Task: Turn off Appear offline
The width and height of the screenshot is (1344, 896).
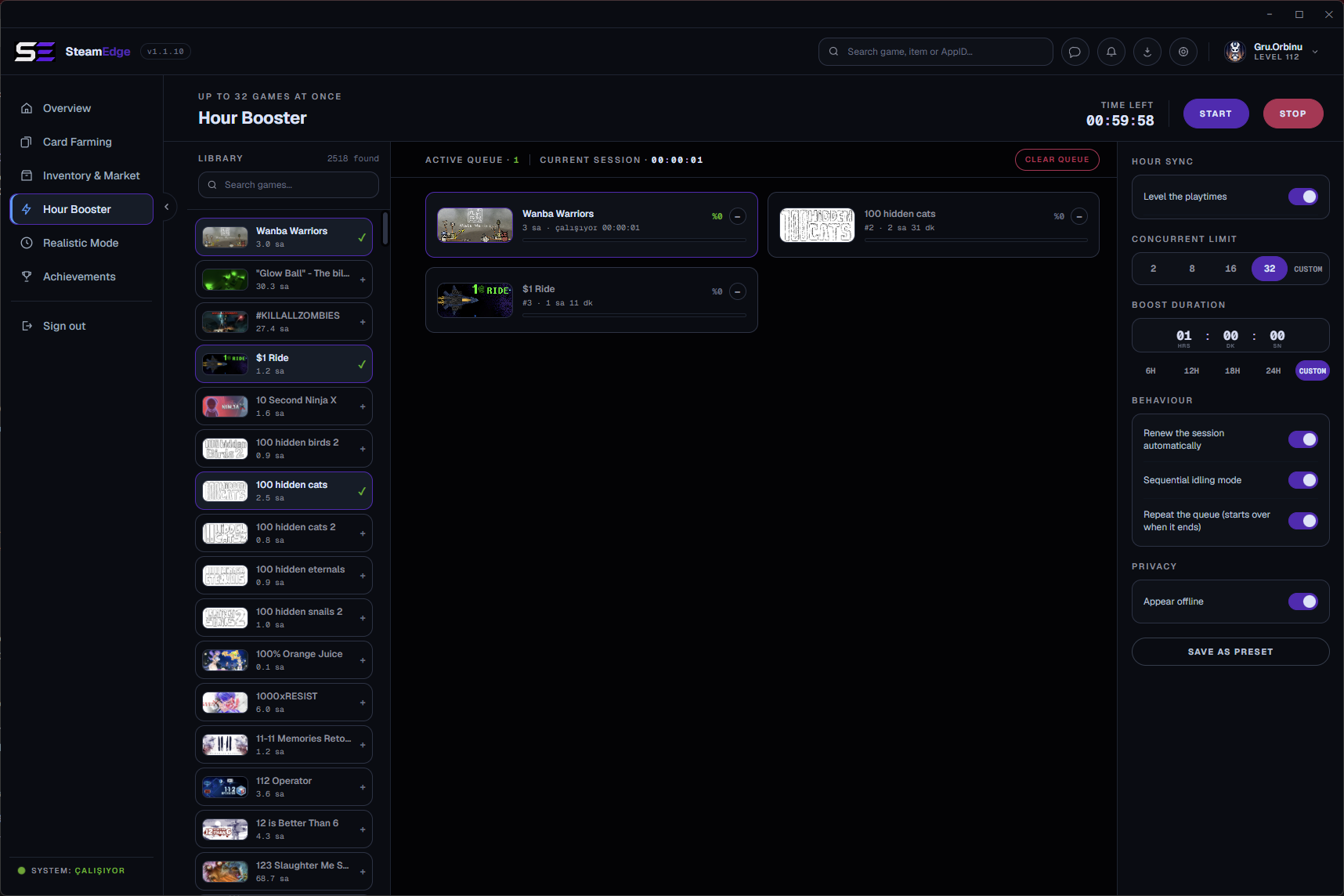Action: click(x=1303, y=602)
